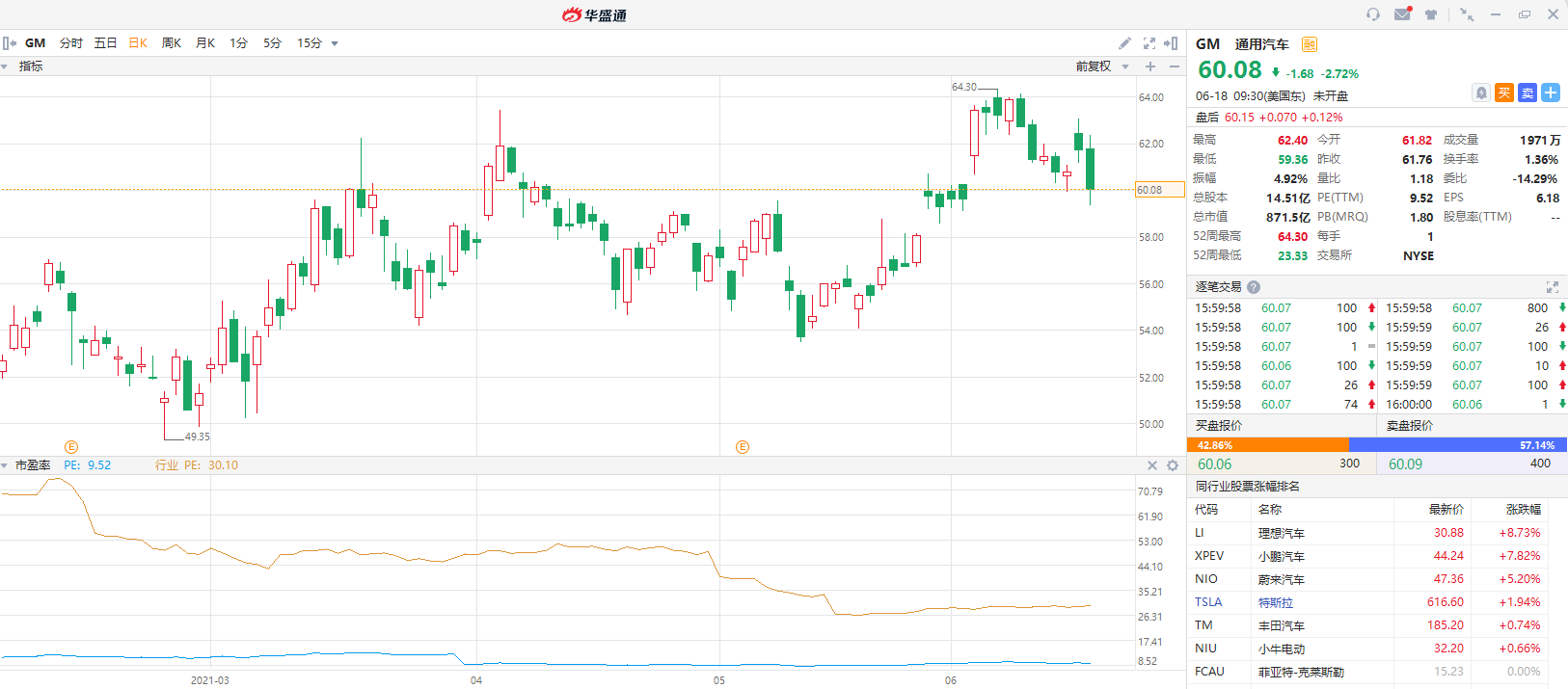Image resolution: width=1568 pixels, height=689 pixels.
Task: Open more timeframes dropdown after 15分
Action: 335,43
